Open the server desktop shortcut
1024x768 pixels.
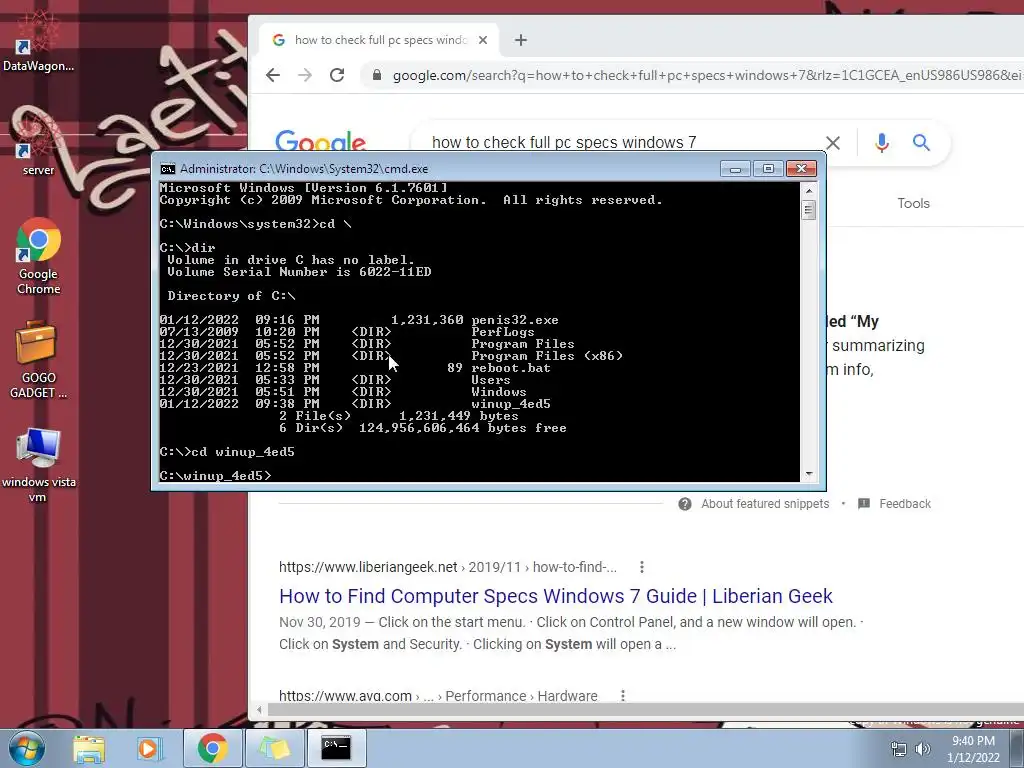(38, 147)
